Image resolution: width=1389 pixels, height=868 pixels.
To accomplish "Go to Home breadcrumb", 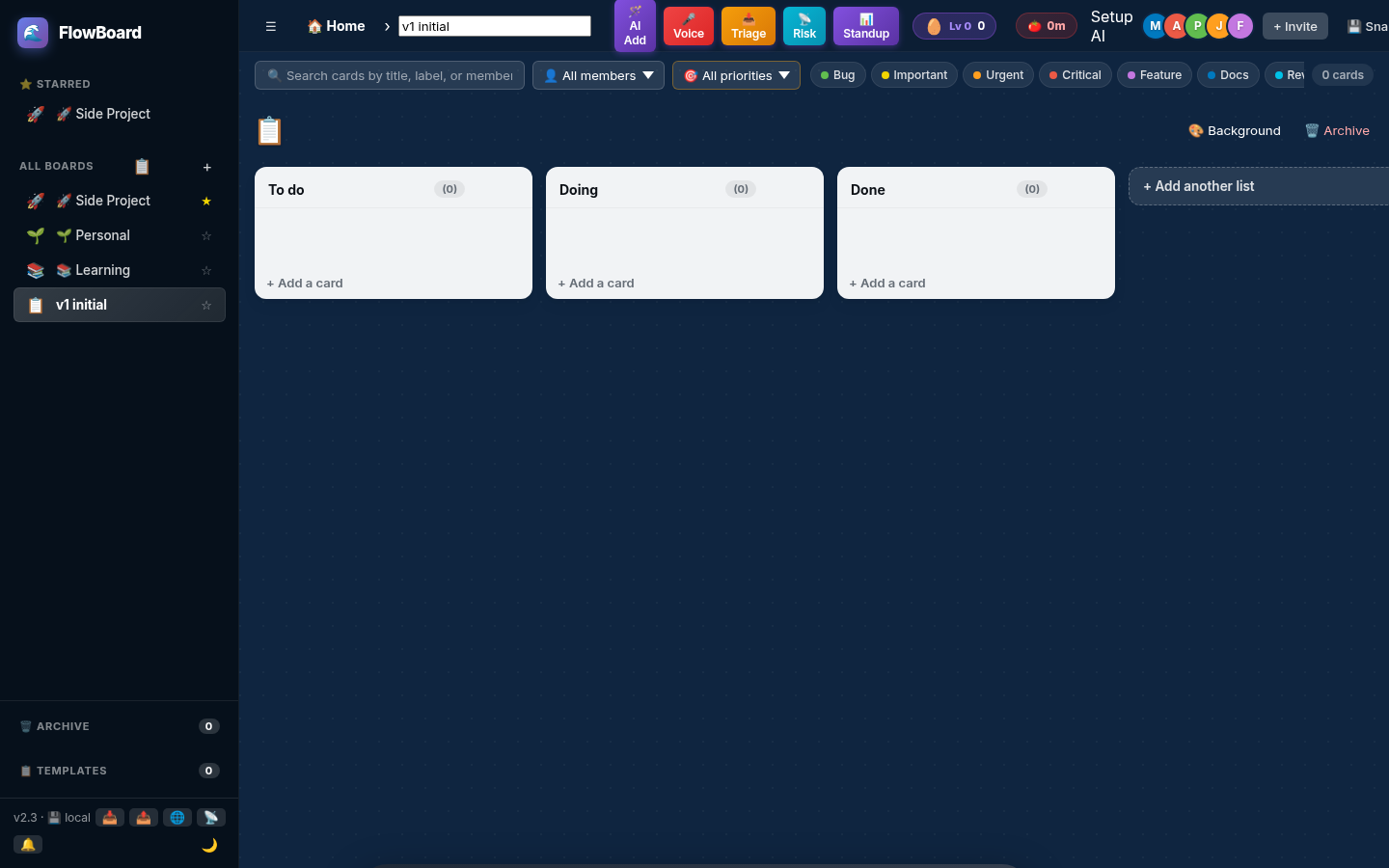I will [336, 26].
